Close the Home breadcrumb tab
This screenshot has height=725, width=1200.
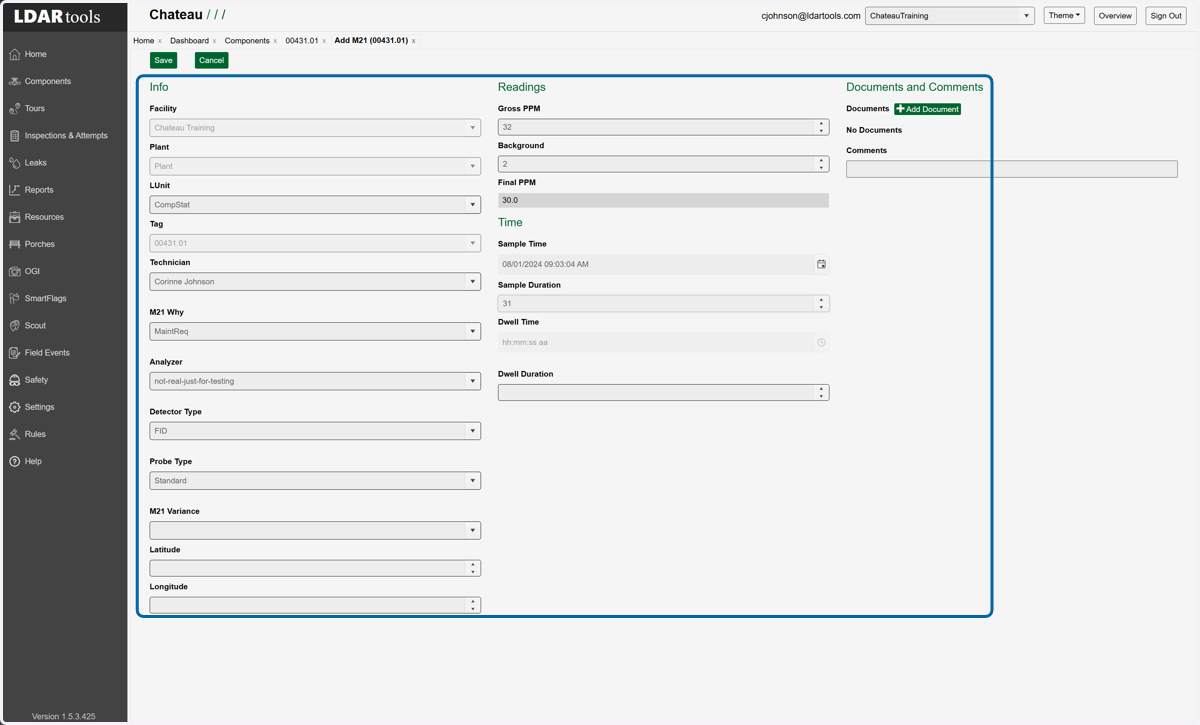tap(160, 41)
